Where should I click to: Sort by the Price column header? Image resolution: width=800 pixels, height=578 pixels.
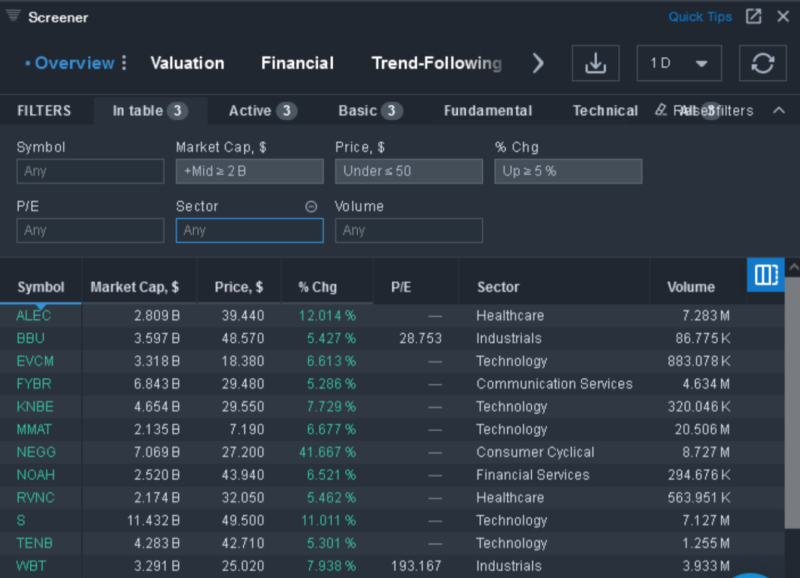(x=239, y=287)
